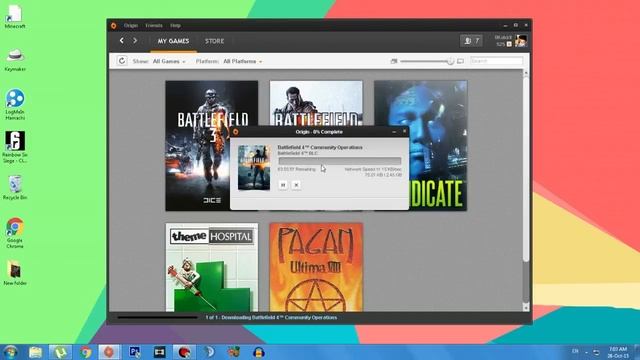
Task: Select the Recycle Bin desktop icon
Action: coord(15,188)
